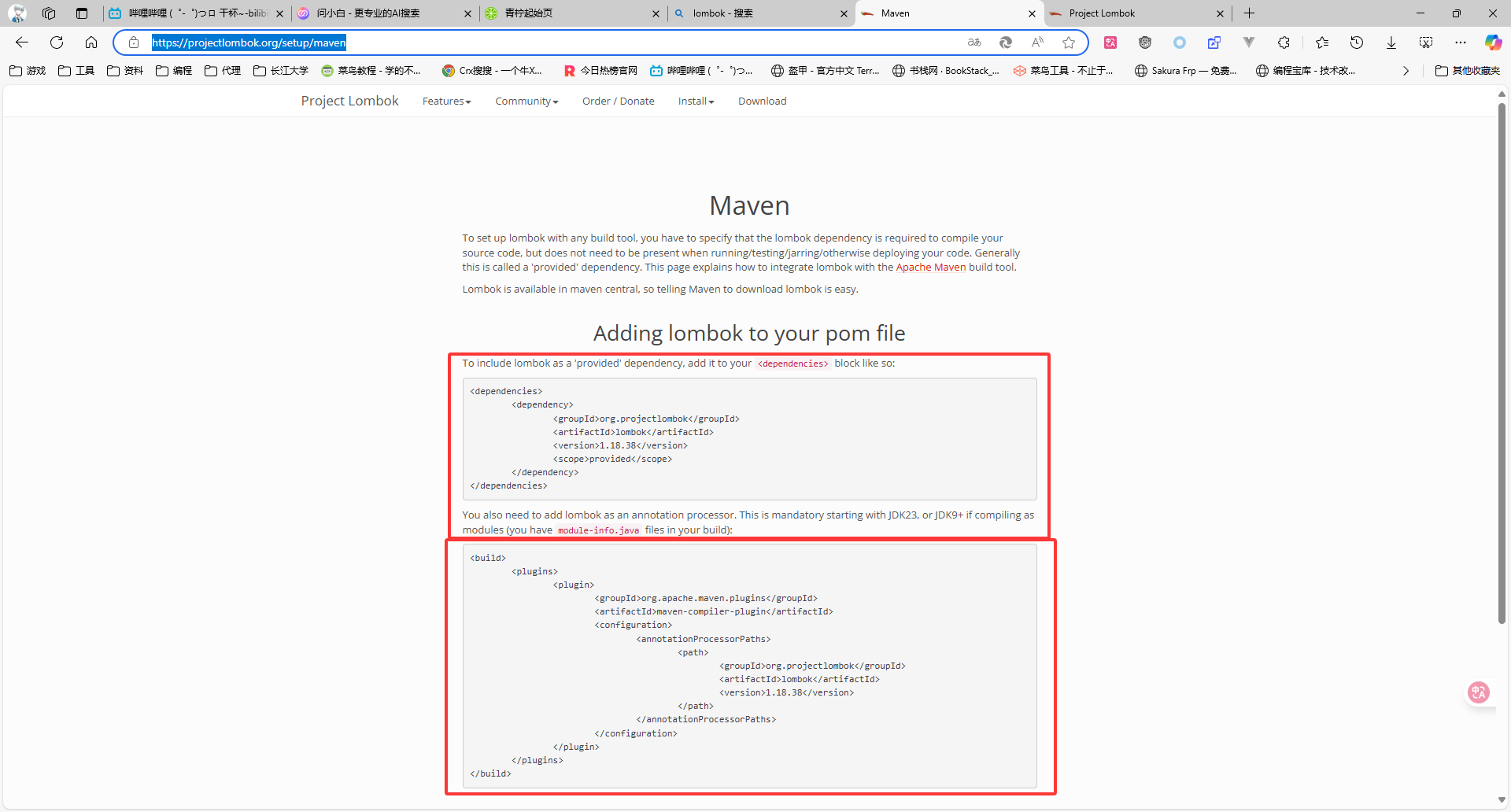Image resolution: width=1511 pixels, height=812 pixels.
Task: Click the browser refresh icon
Action: [57, 42]
